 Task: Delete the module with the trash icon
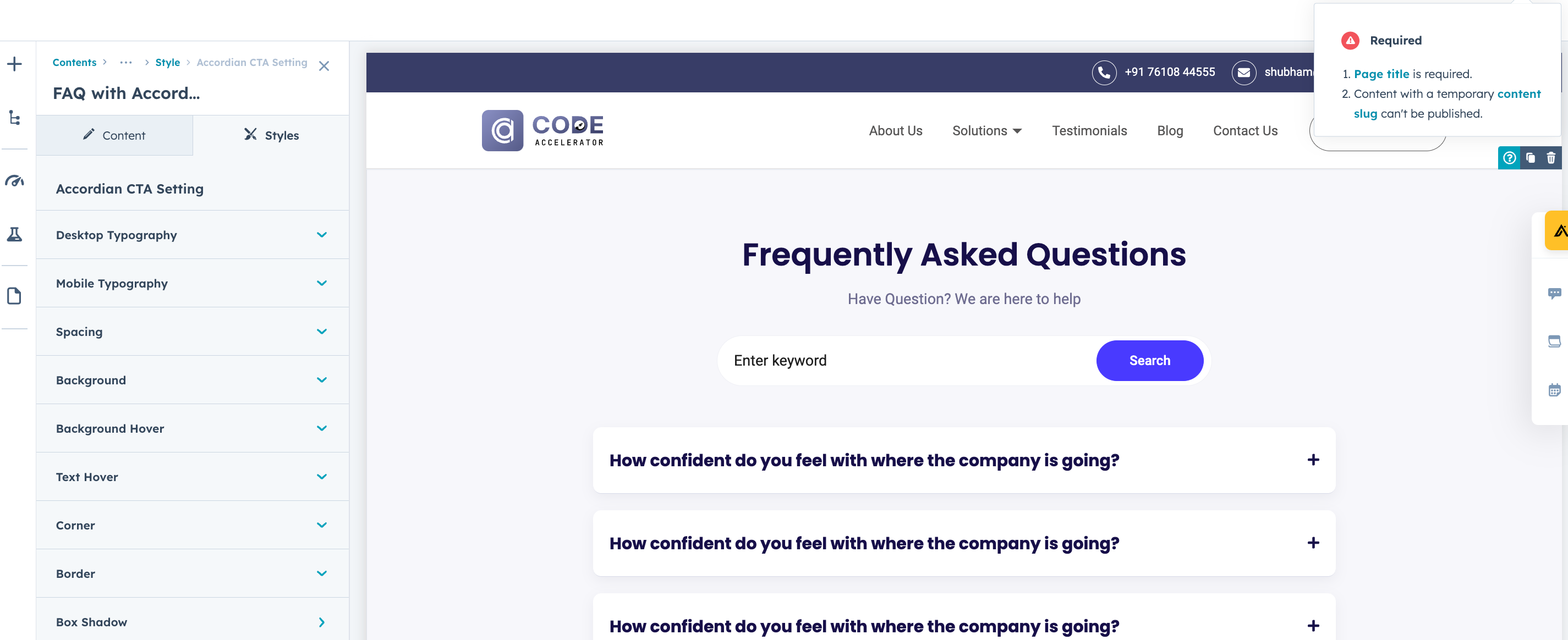[x=1551, y=158]
